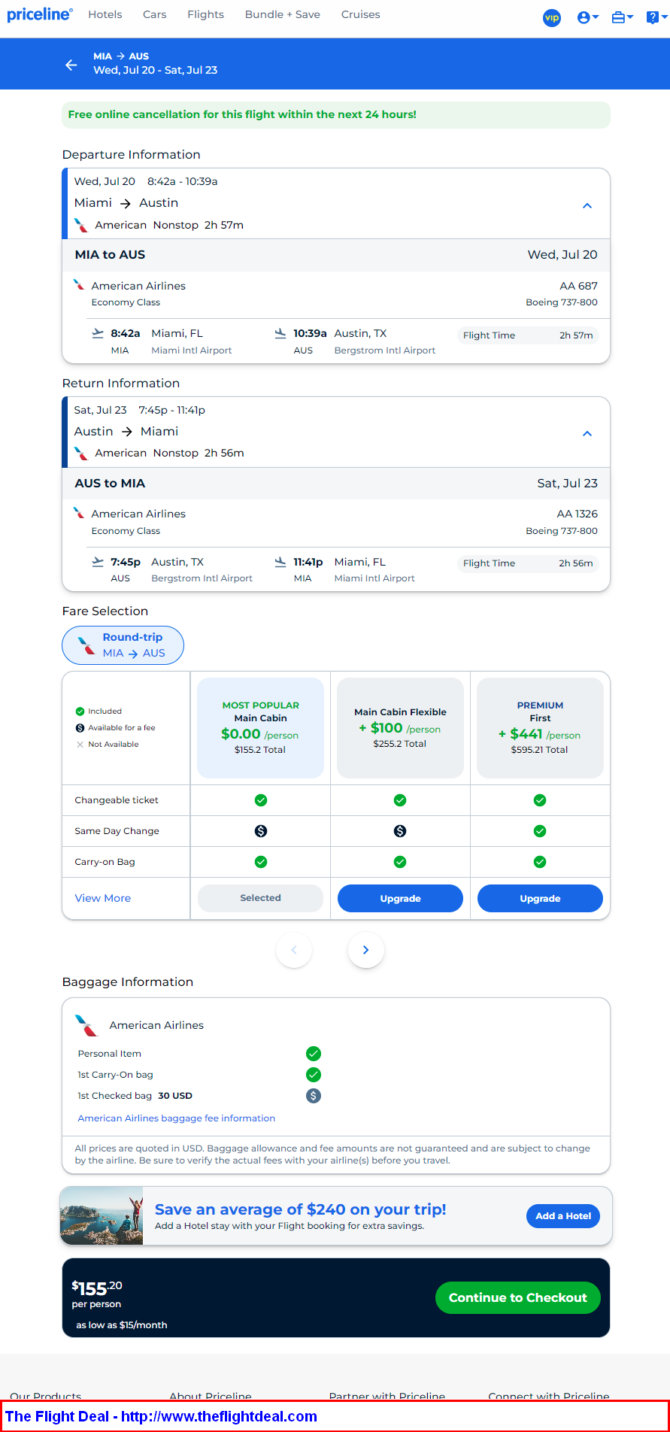Viewport: 670px width, 1432px height.
Task: Click Same Day Change fee icon for Main Cabin Flexible
Action: click(x=400, y=831)
